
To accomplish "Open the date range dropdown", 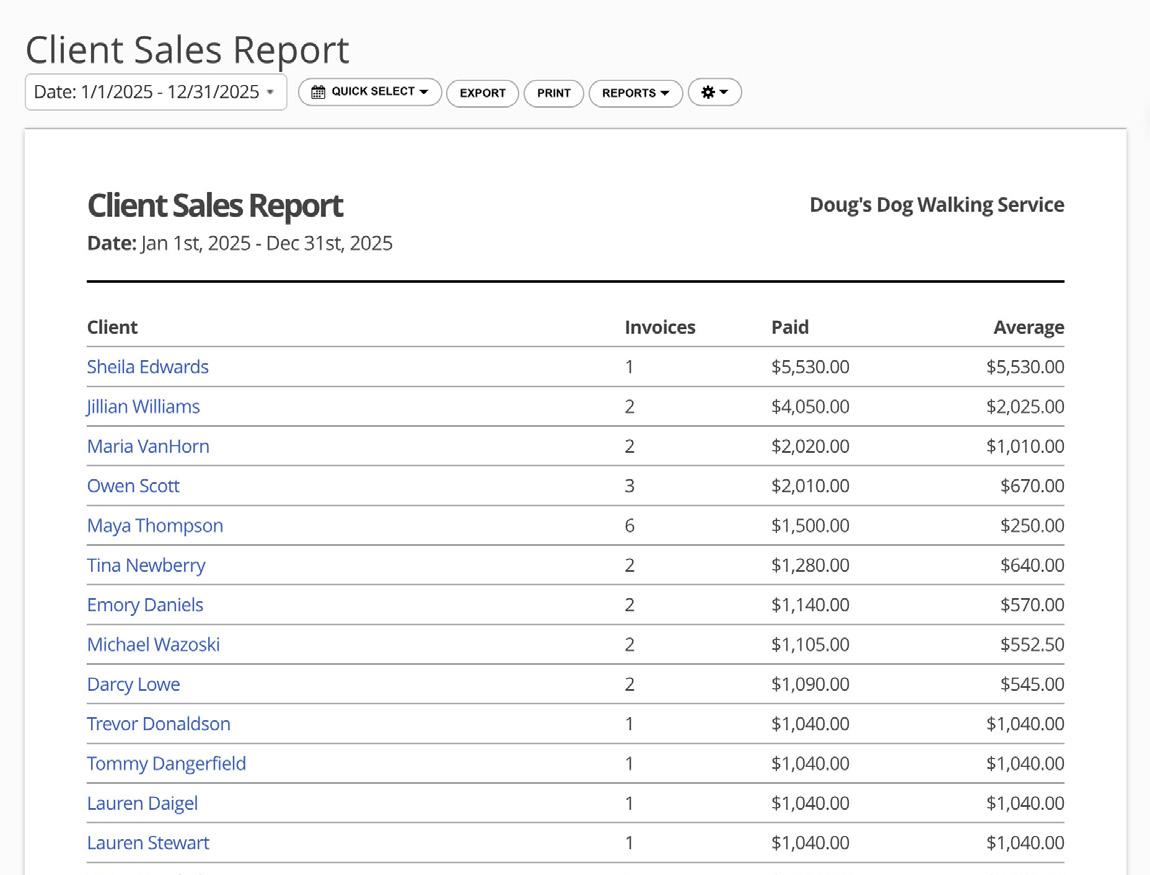I will [x=155, y=92].
